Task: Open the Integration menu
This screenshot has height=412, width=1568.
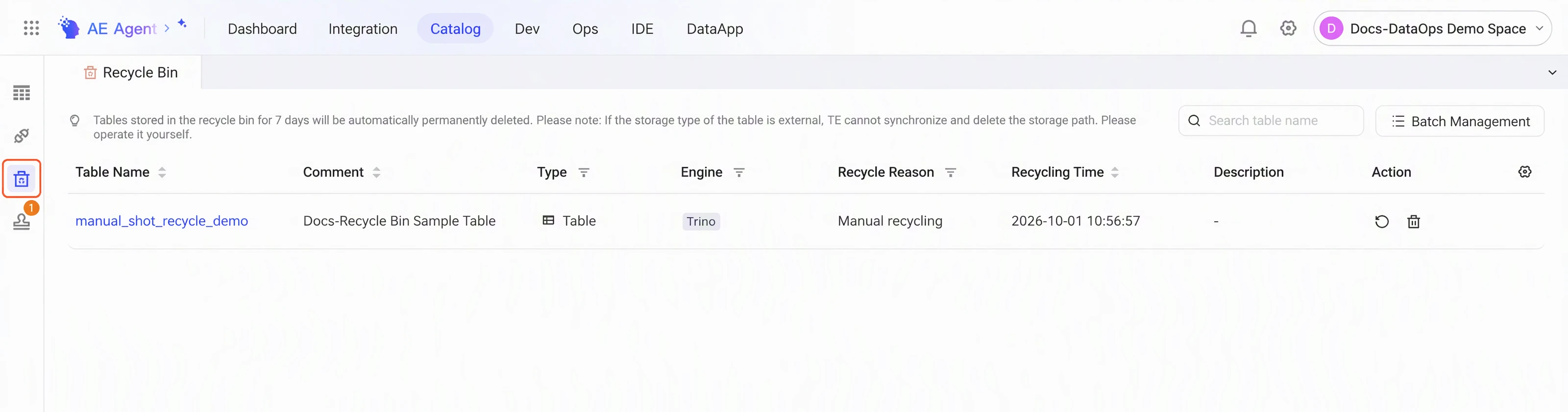Action: coord(363,28)
